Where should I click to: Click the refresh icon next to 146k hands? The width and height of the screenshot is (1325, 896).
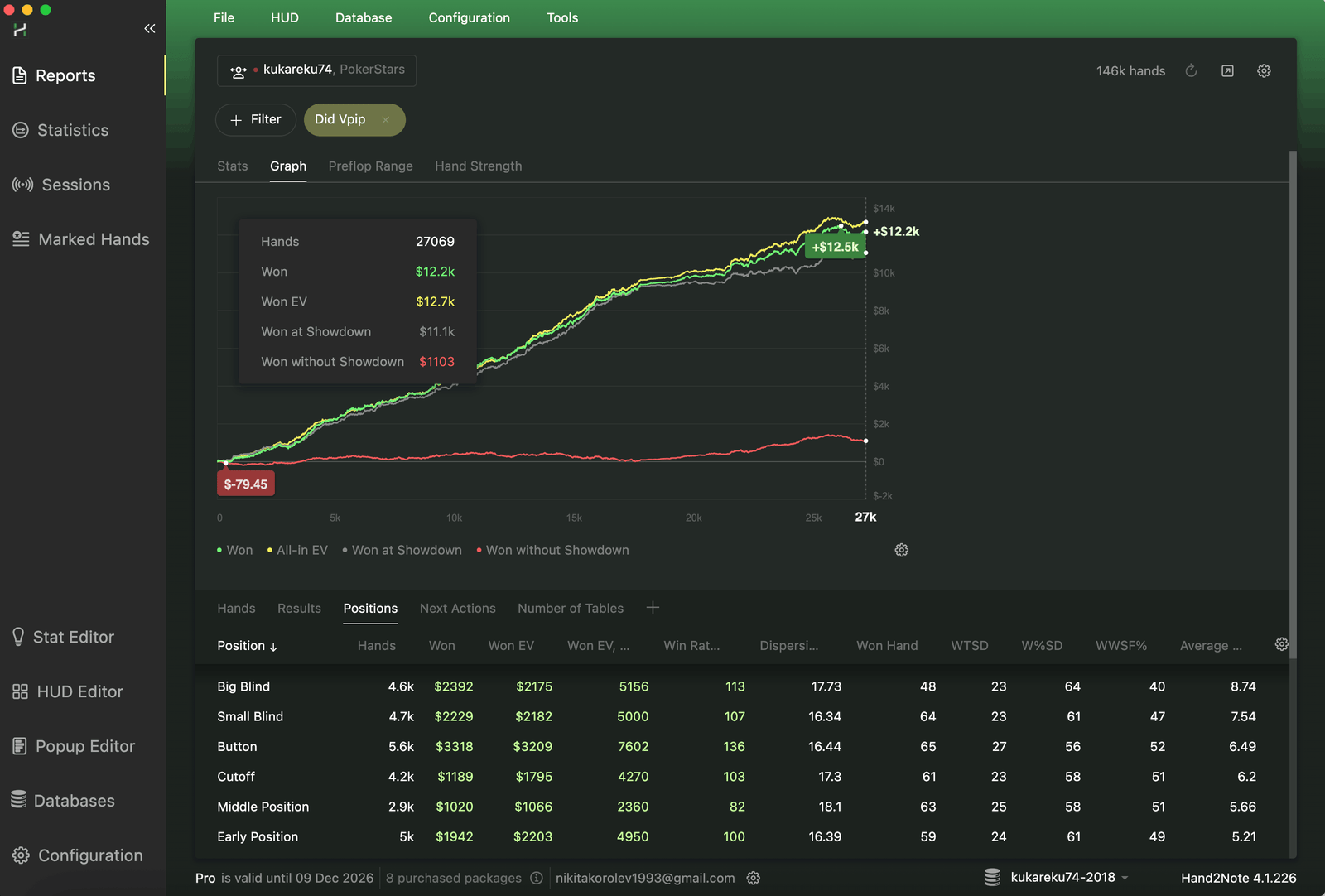1191,71
